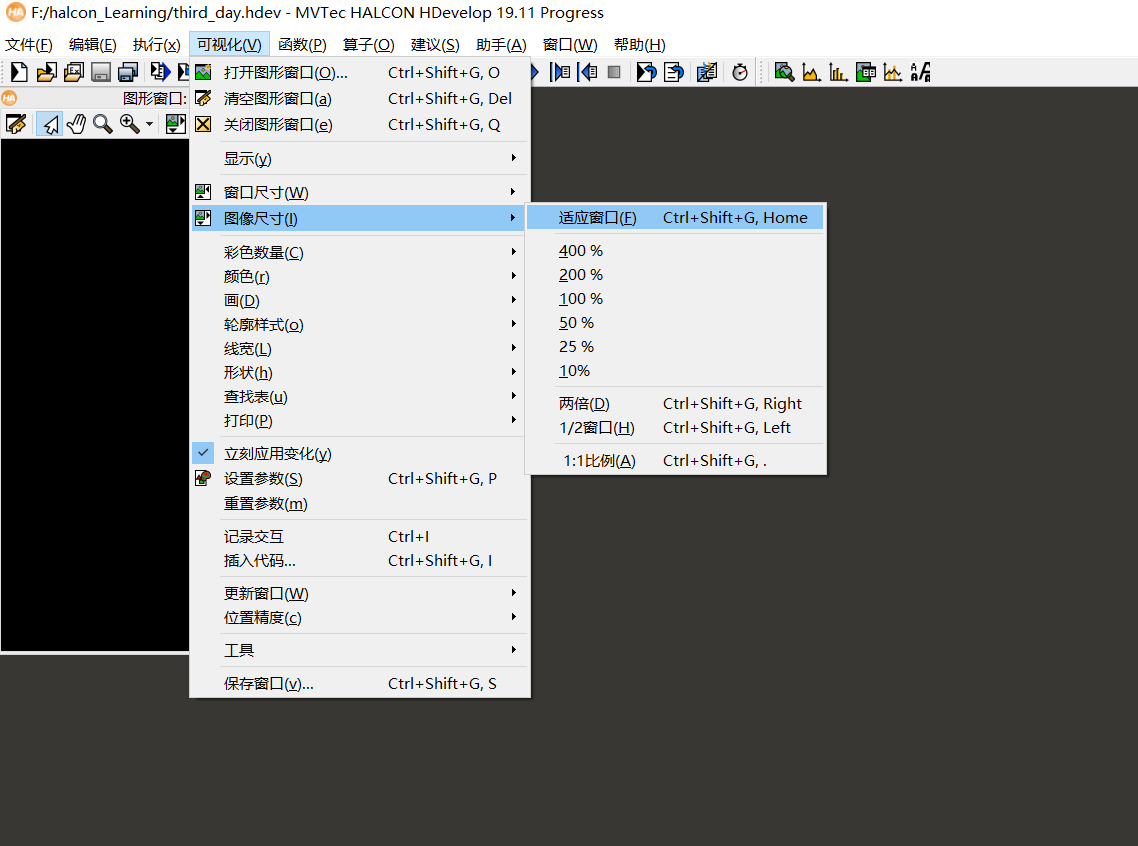1138x846 pixels.
Task: Open the Line Profile icon
Action: pyautogui.click(x=893, y=72)
